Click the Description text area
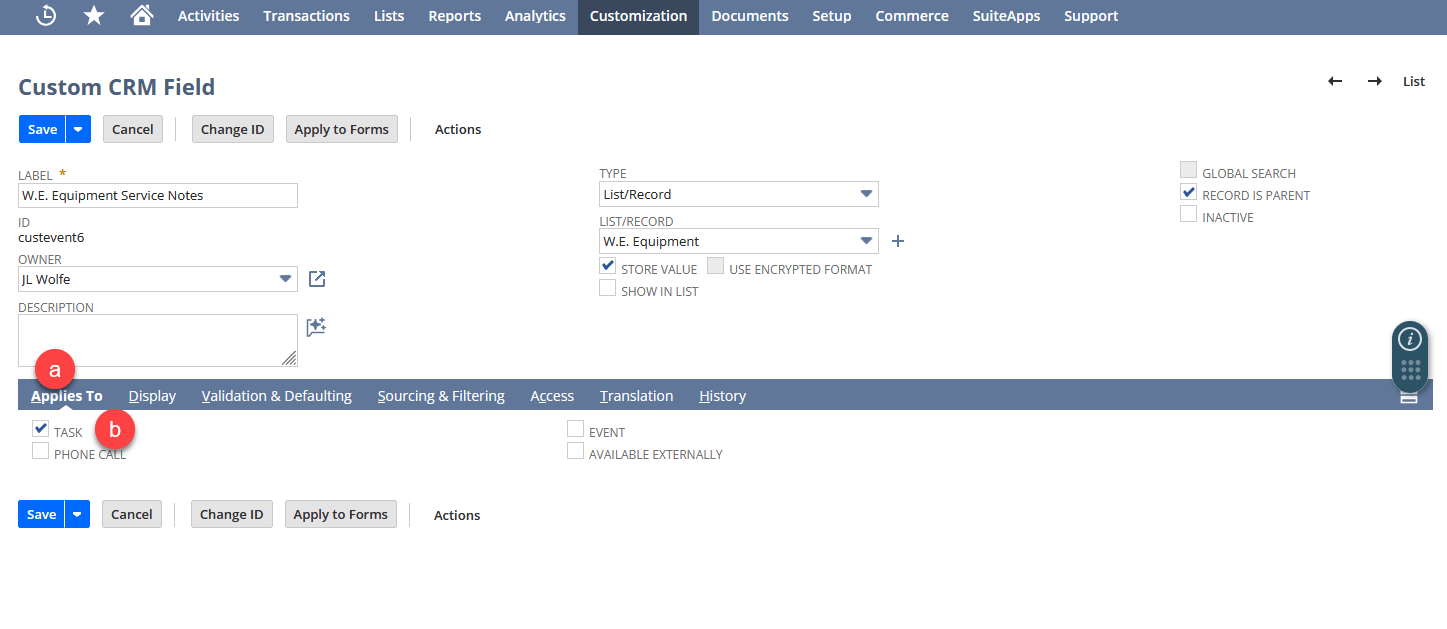The width and height of the screenshot is (1447, 629). pyautogui.click(x=158, y=341)
